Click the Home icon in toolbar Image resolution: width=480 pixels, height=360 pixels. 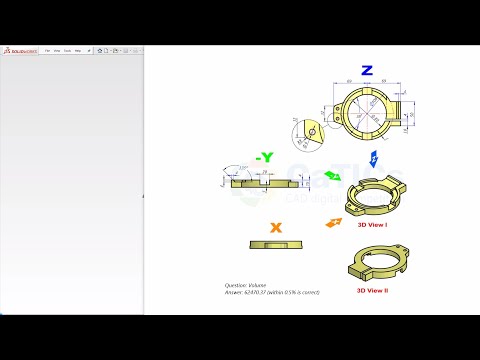click(x=100, y=51)
